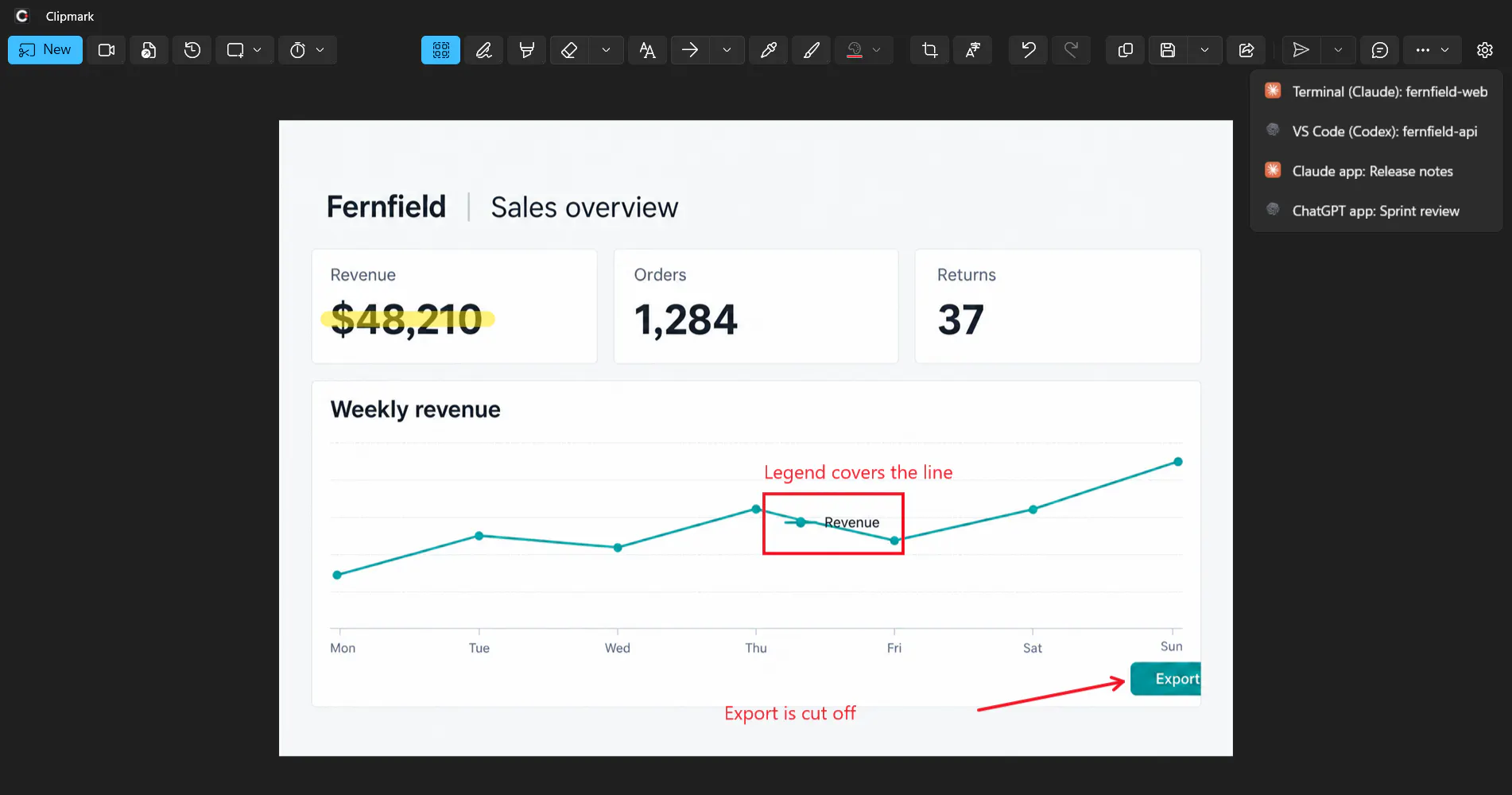This screenshot has width=1512, height=795.
Task: Expand the send destination chevron
Action: click(1339, 50)
